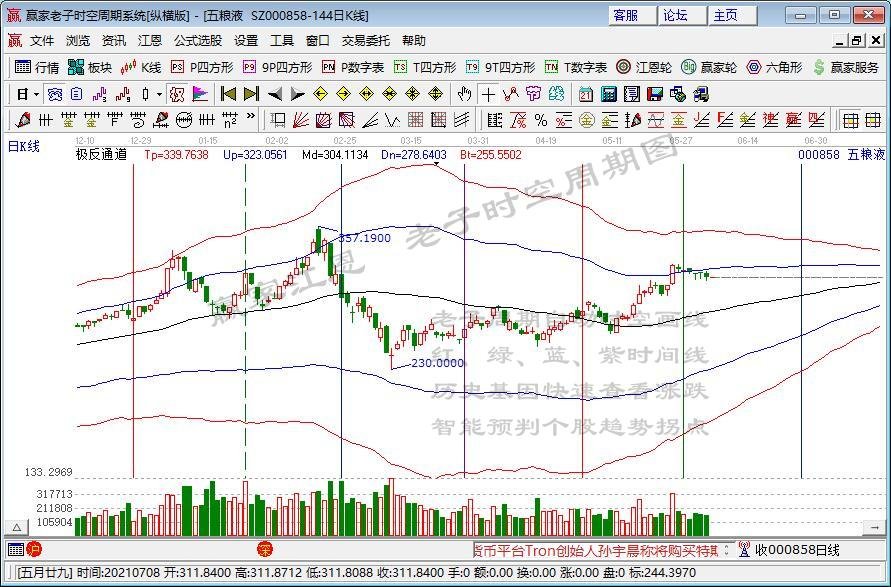The image size is (891, 587).
Task: Open the 文件 menu
Action: coord(42,41)
